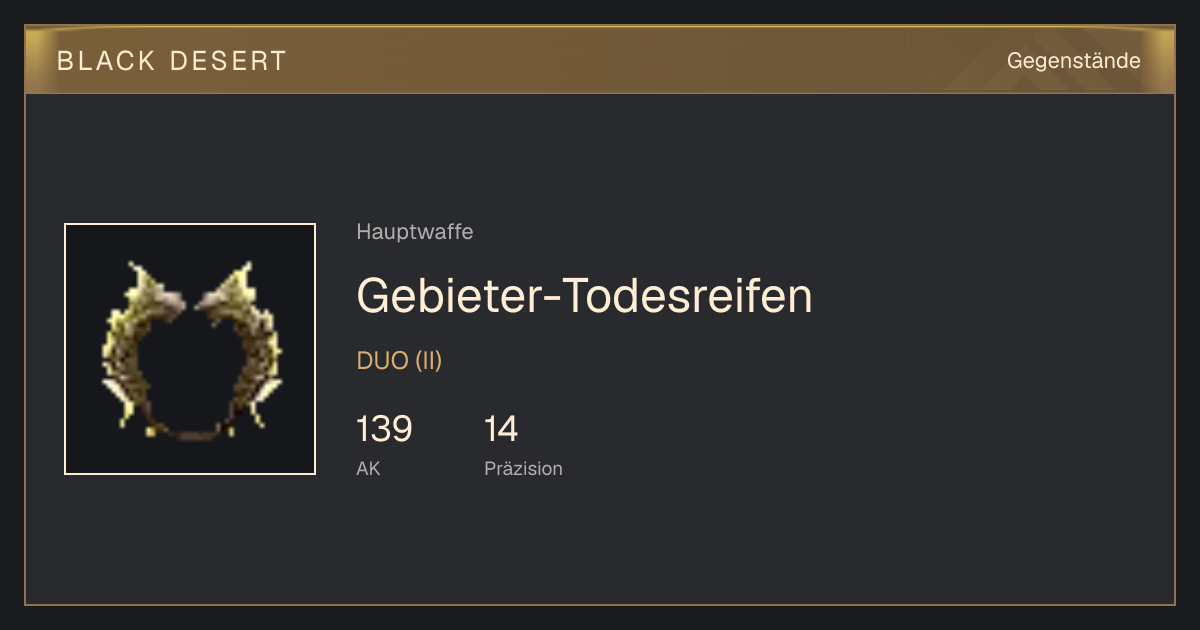Click the 139 attack value
1200x630 pixels.
(384, 429)
